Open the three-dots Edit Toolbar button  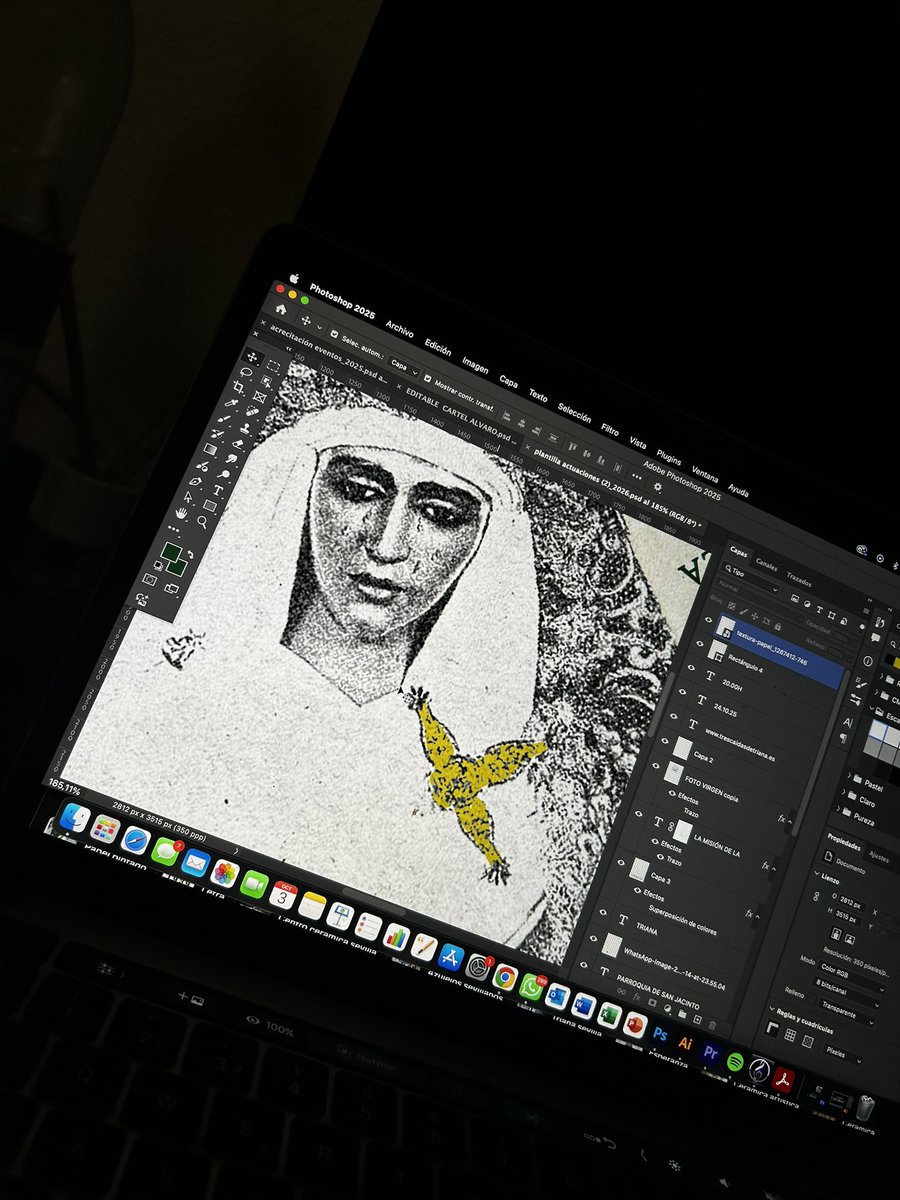tap(173, 529)
